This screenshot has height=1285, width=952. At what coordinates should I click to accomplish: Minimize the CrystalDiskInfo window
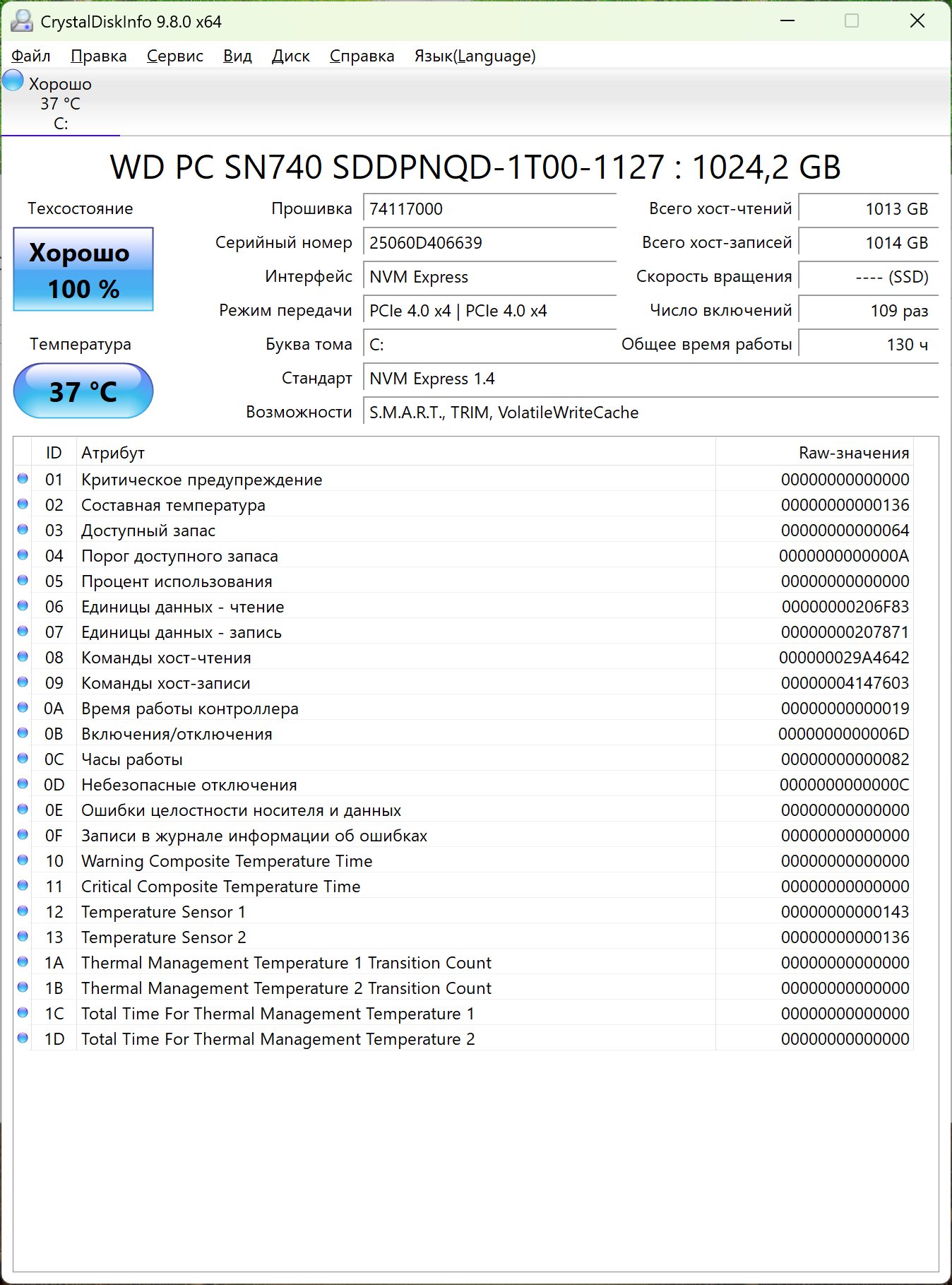[787, 21]
